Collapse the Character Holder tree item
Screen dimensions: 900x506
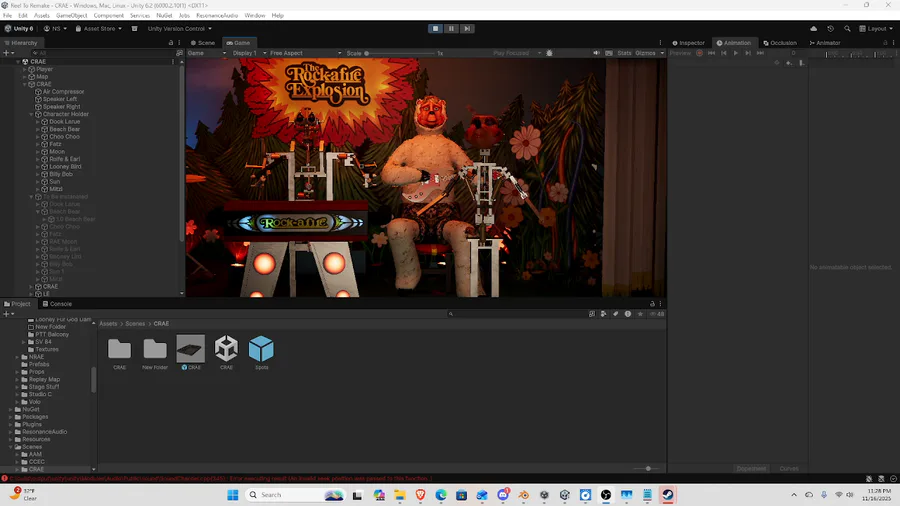(x=32, y=114)
